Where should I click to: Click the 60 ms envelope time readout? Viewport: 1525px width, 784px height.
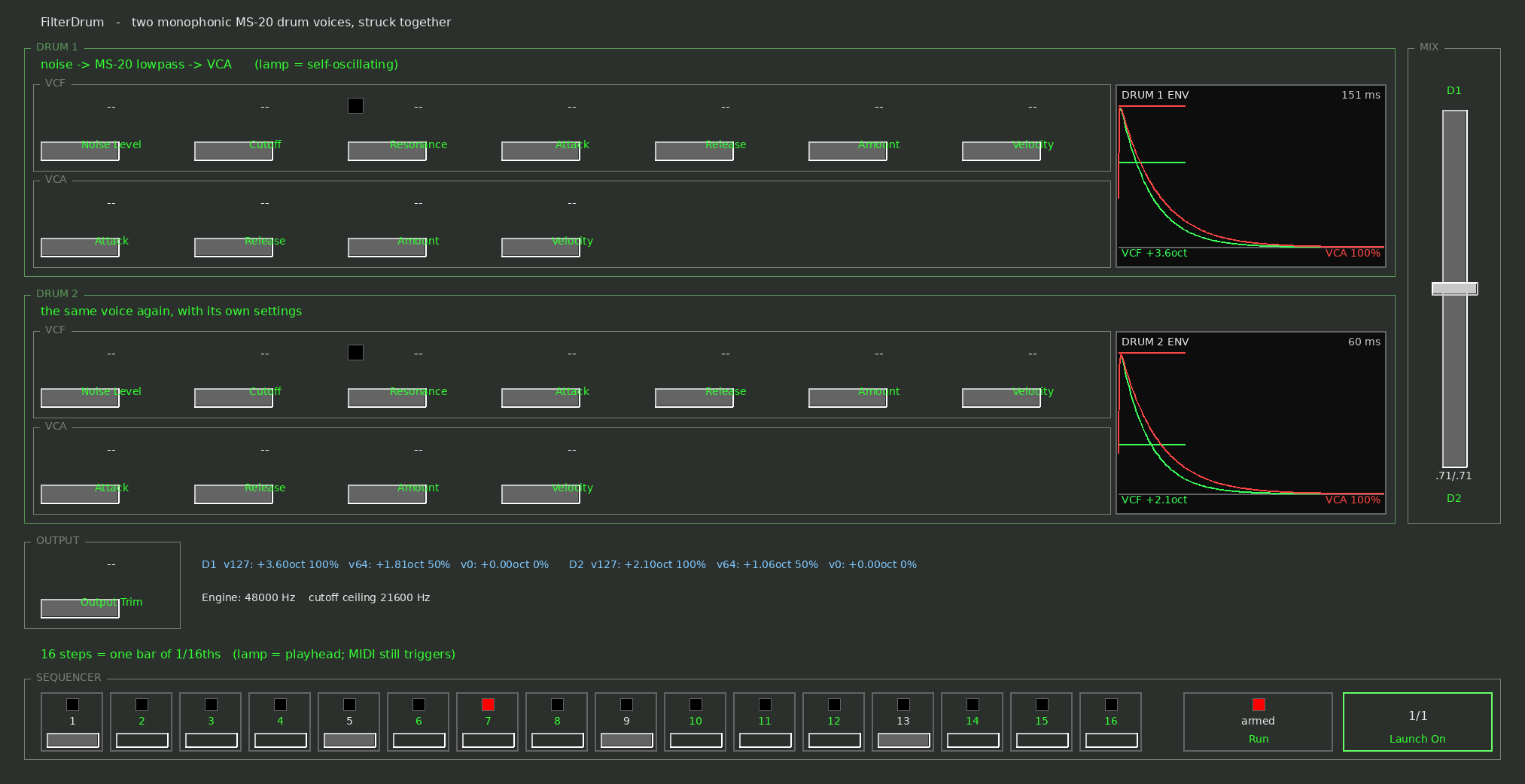(x=1364, y=342)
